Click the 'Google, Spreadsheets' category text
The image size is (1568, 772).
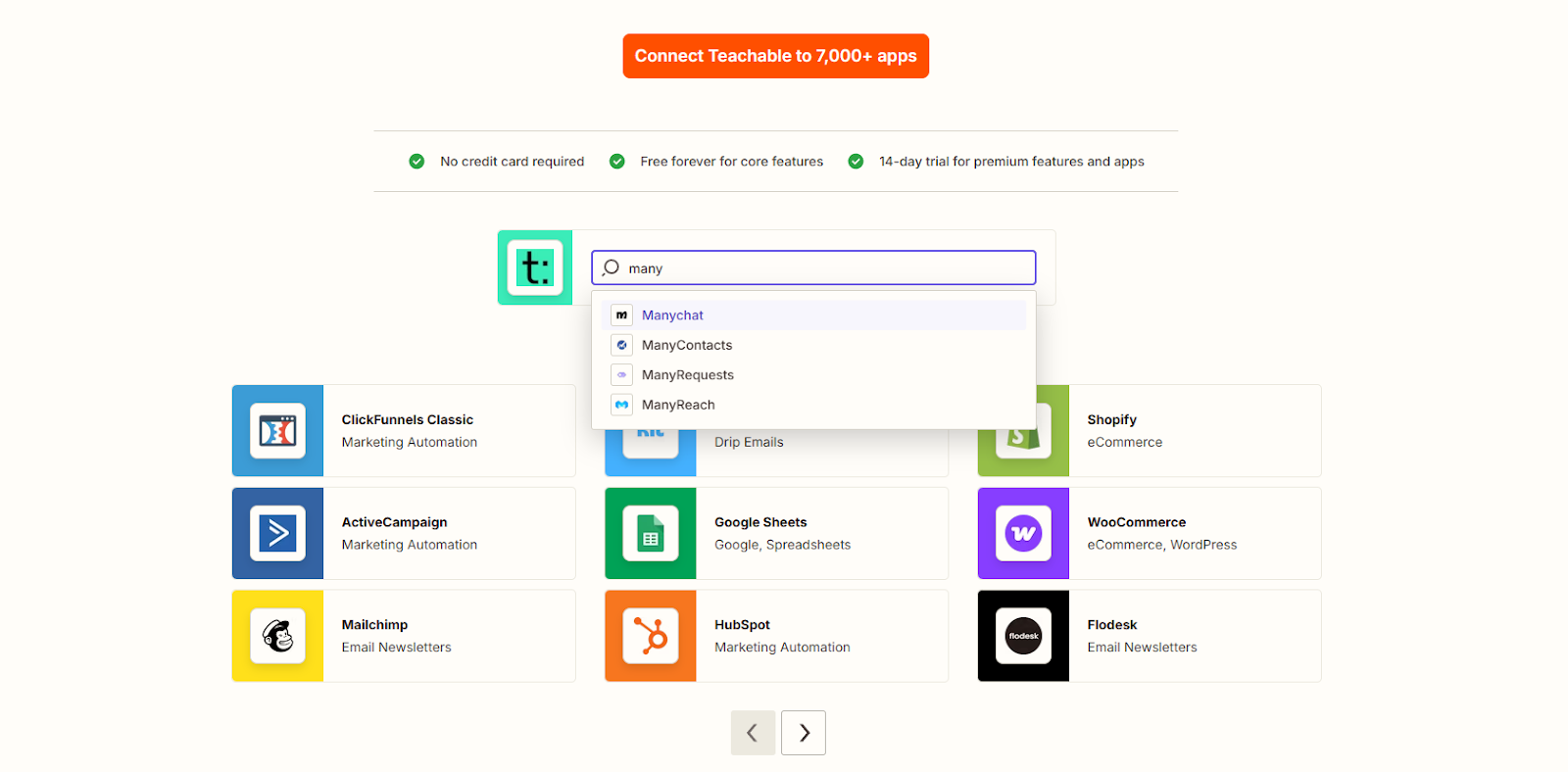click(782, 545)
